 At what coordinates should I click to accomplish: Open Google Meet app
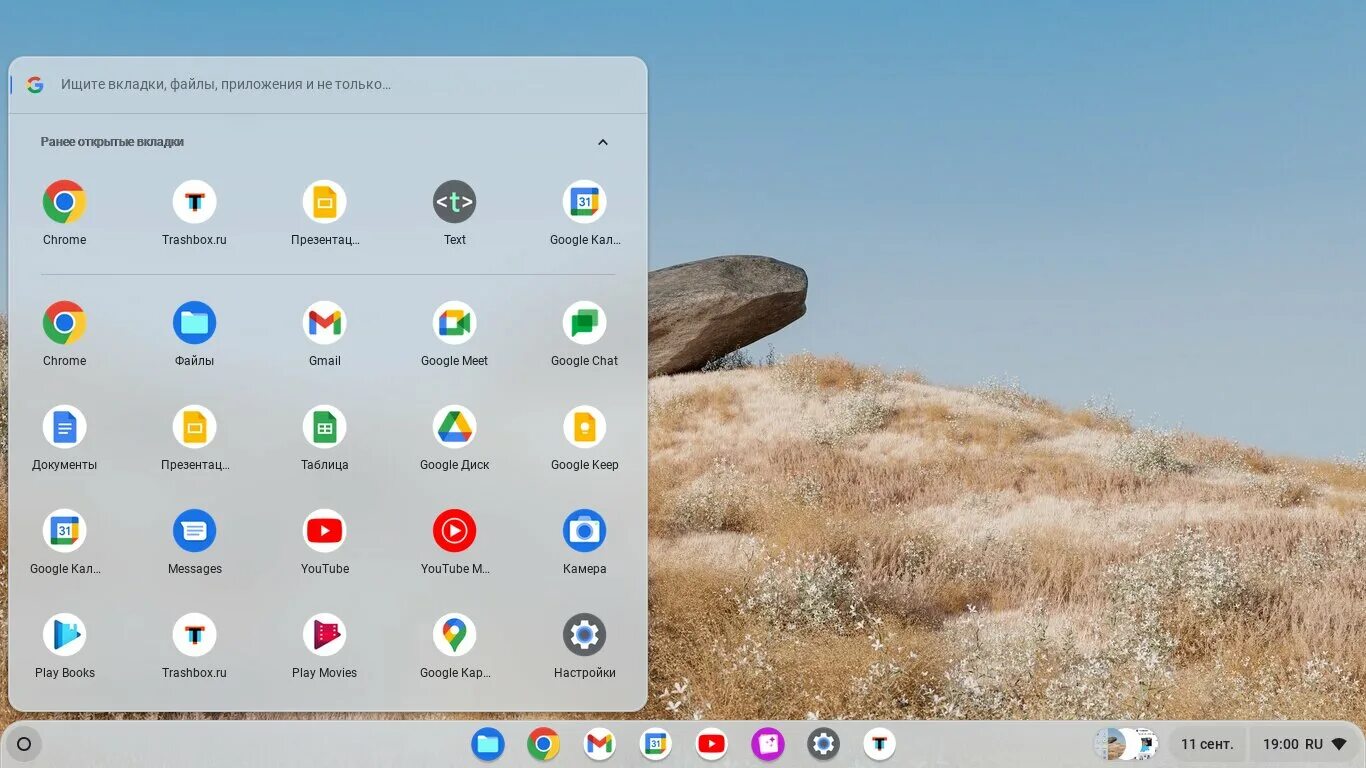[x=454, y=333]
